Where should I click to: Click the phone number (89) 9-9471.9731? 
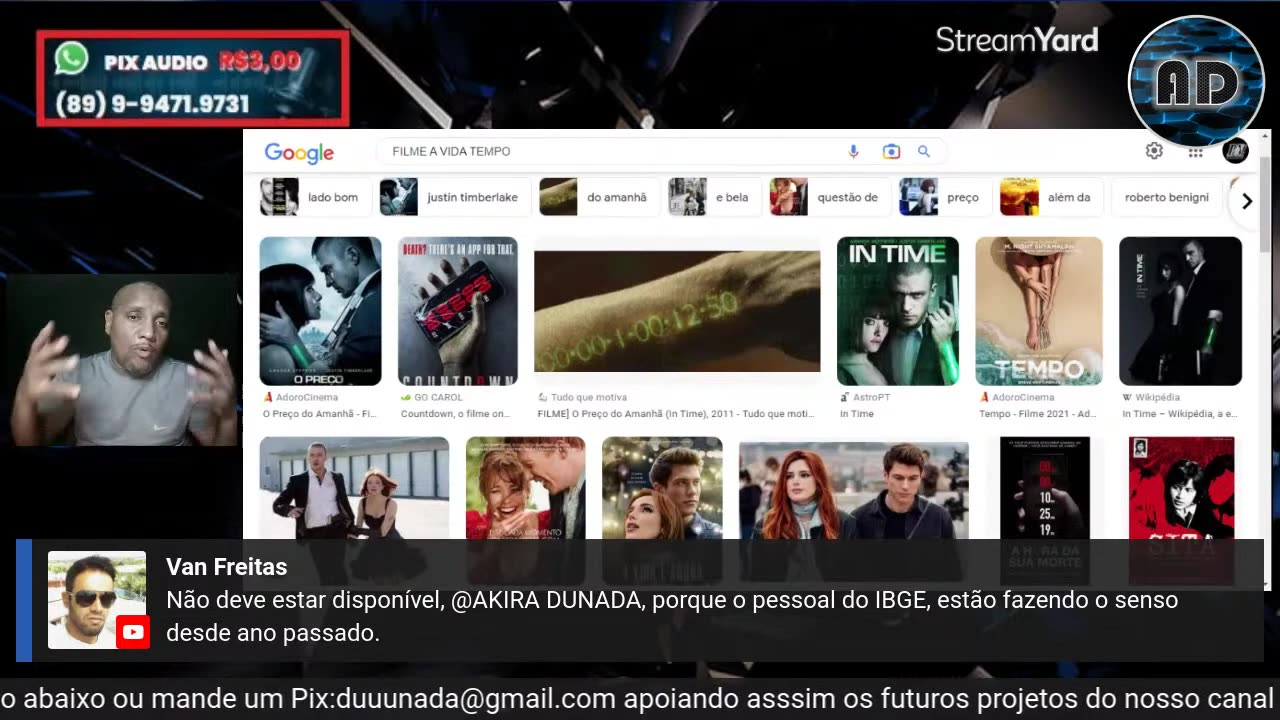tap(152, 104)
